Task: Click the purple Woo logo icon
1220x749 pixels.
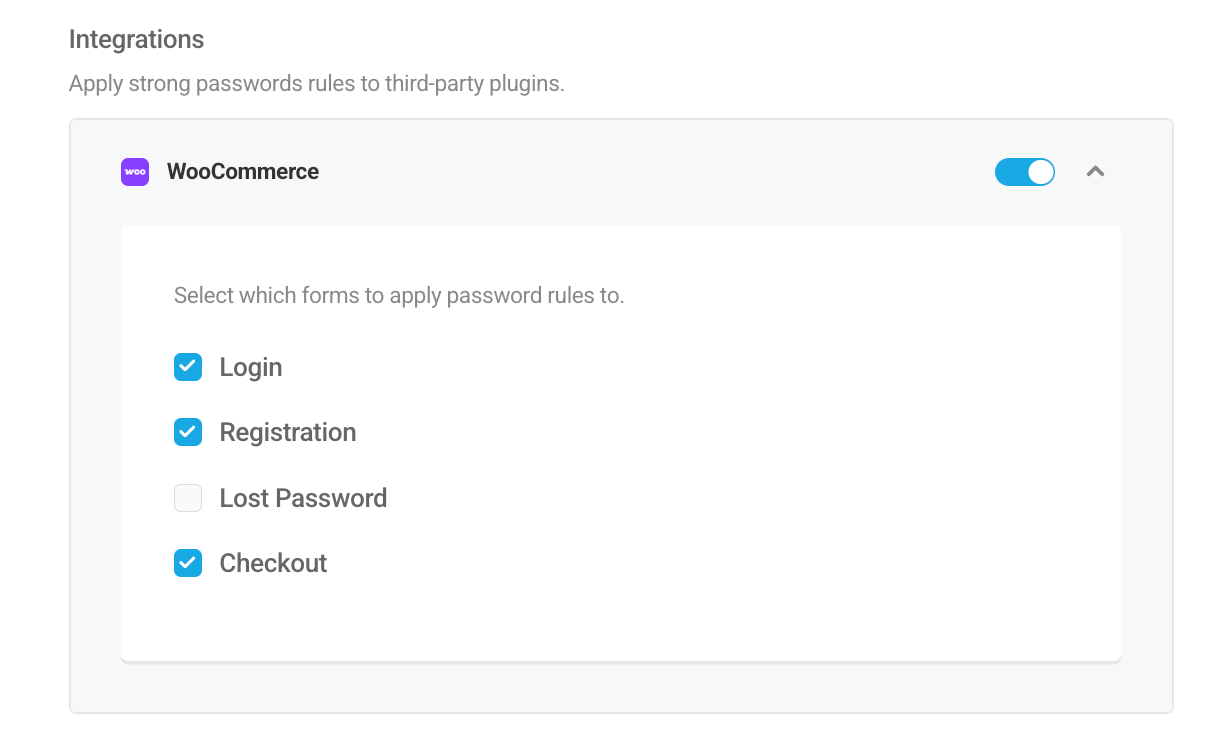Action: (x=135, y=172)
